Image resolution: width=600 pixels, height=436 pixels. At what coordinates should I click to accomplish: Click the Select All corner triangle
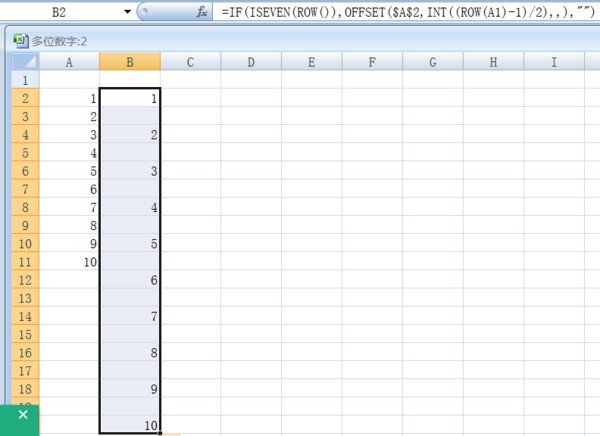[25, 61]
